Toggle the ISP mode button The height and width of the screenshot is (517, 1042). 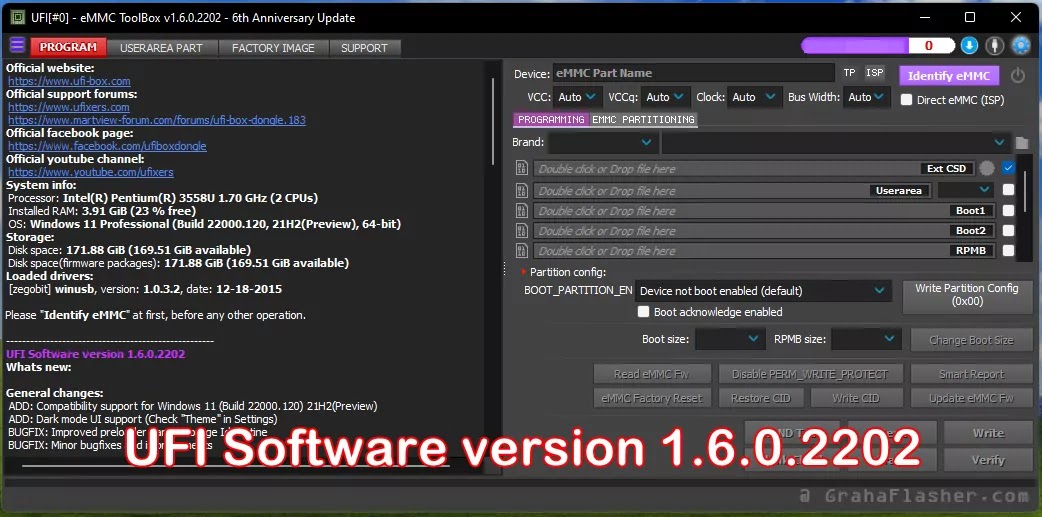pyautogui.click(x=875, y=73)
